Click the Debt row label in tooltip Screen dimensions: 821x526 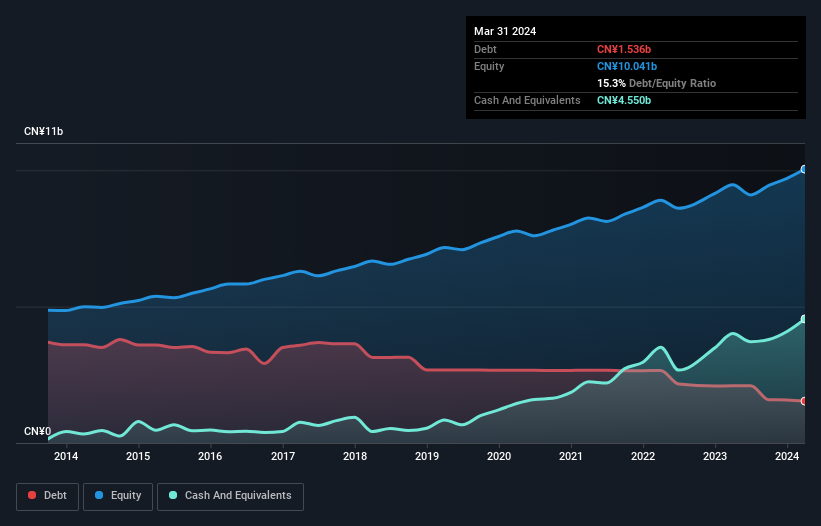click(485, 49)
